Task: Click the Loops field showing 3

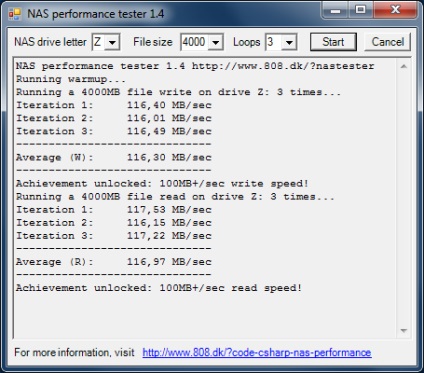Action: point(274,42)
